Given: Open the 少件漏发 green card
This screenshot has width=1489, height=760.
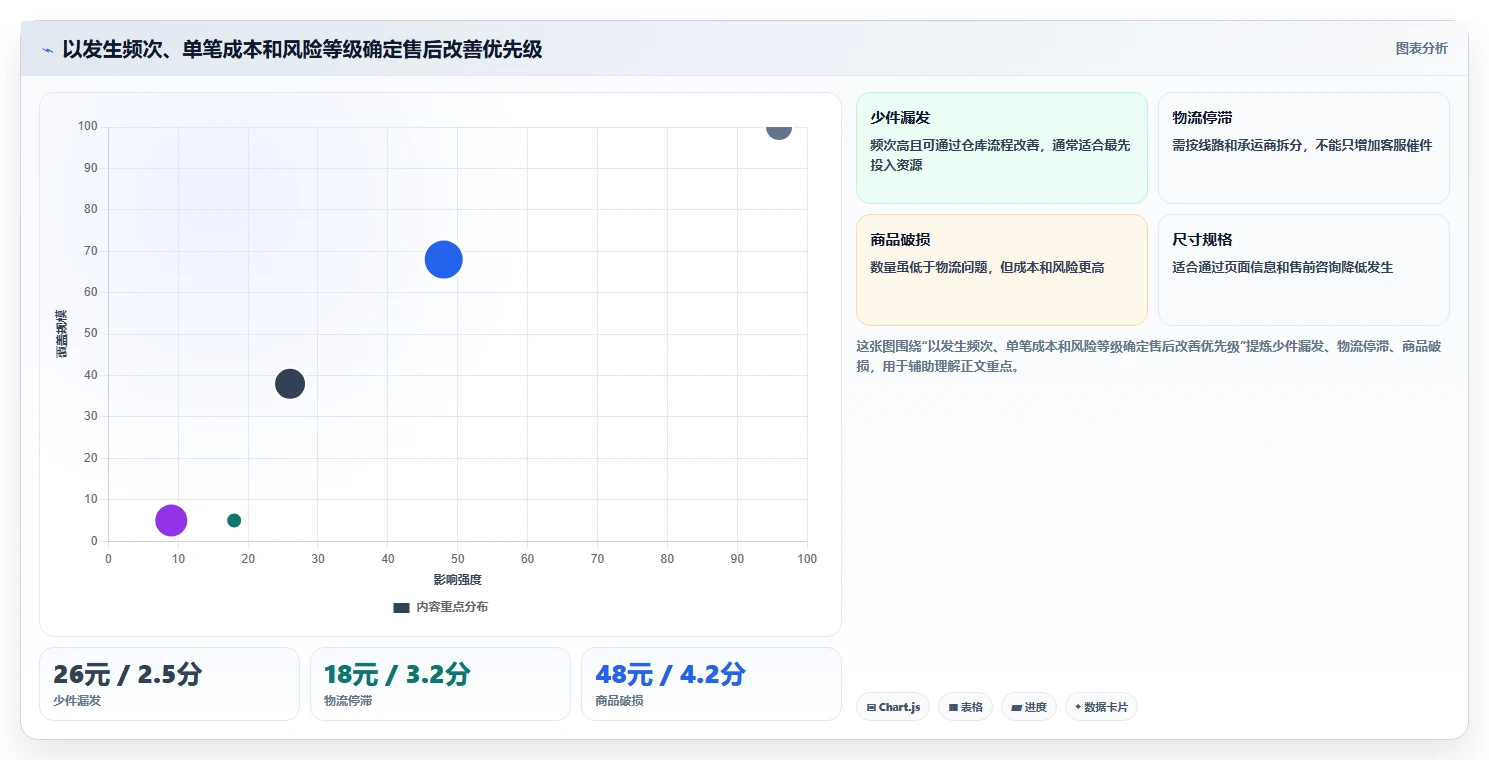Looking at the screenshot, I should click(x=1002, y=148).
